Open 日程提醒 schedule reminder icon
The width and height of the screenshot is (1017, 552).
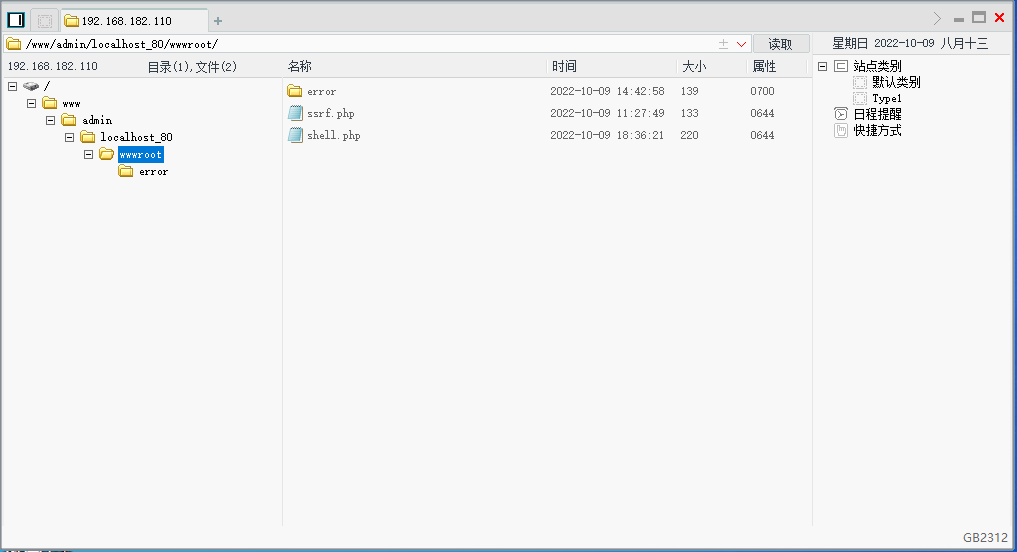[x=841, y=114]
